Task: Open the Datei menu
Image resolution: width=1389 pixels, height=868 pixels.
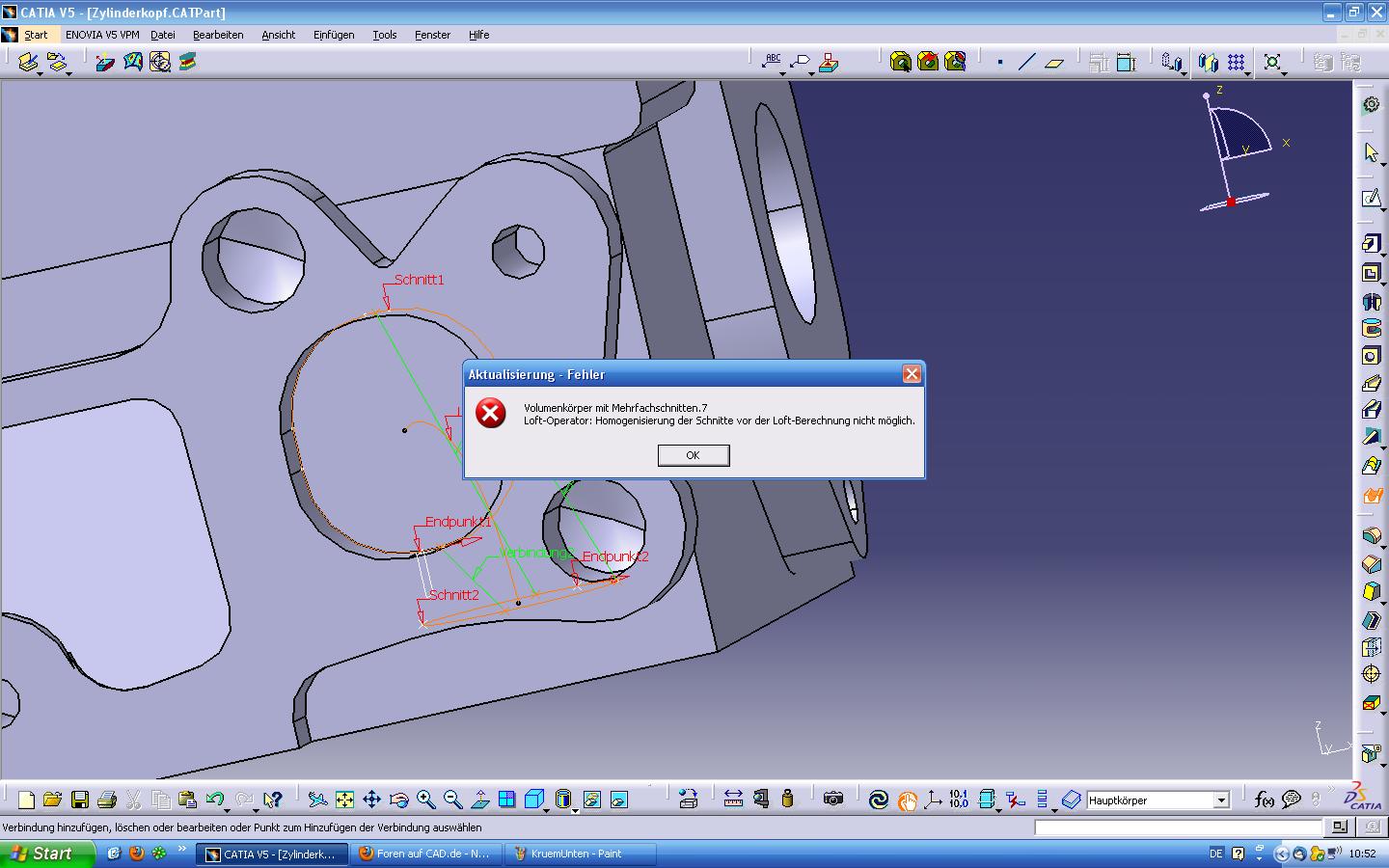Action: point(163,35)
